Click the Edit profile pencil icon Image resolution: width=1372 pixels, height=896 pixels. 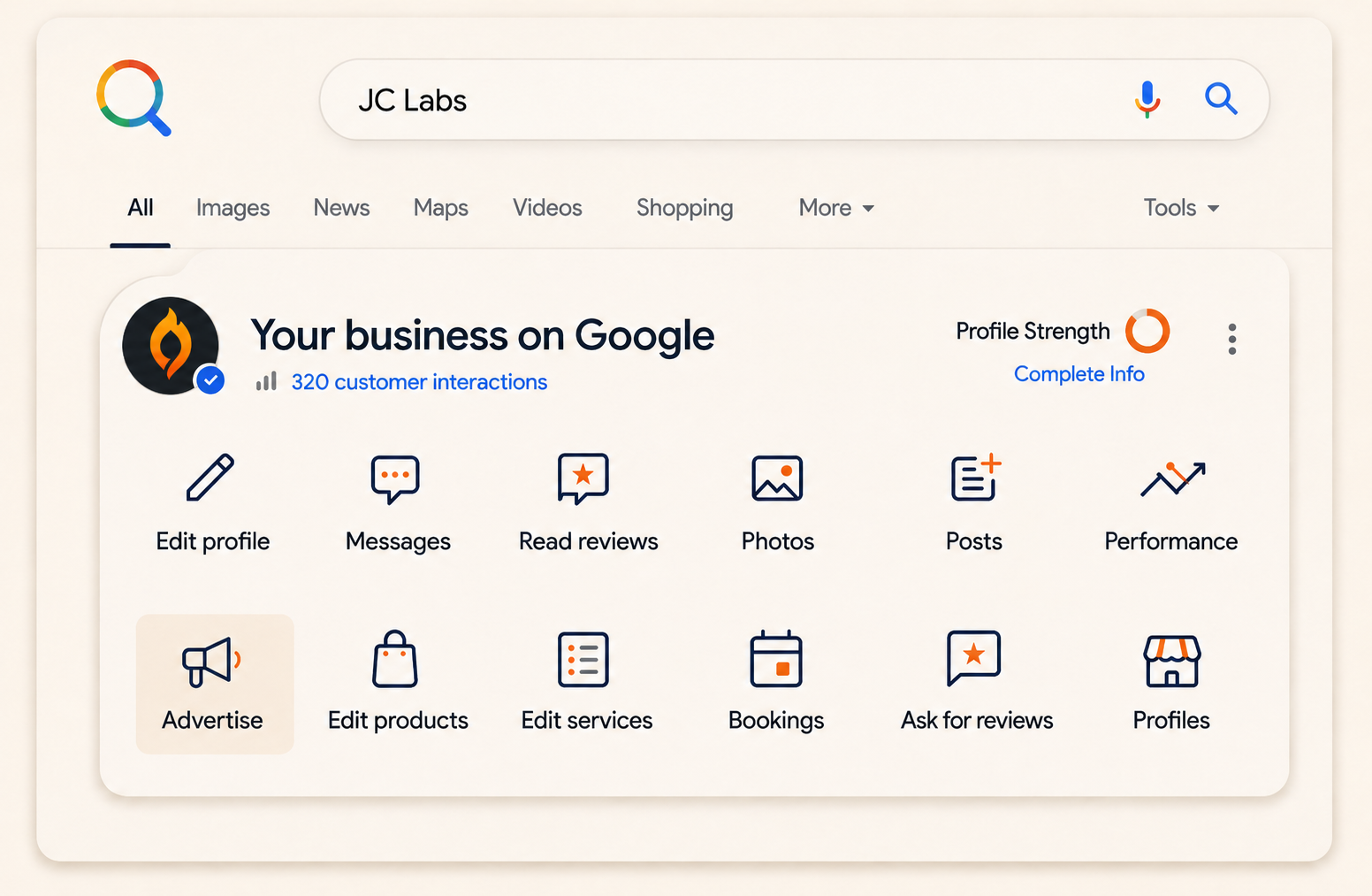(210, 478)
